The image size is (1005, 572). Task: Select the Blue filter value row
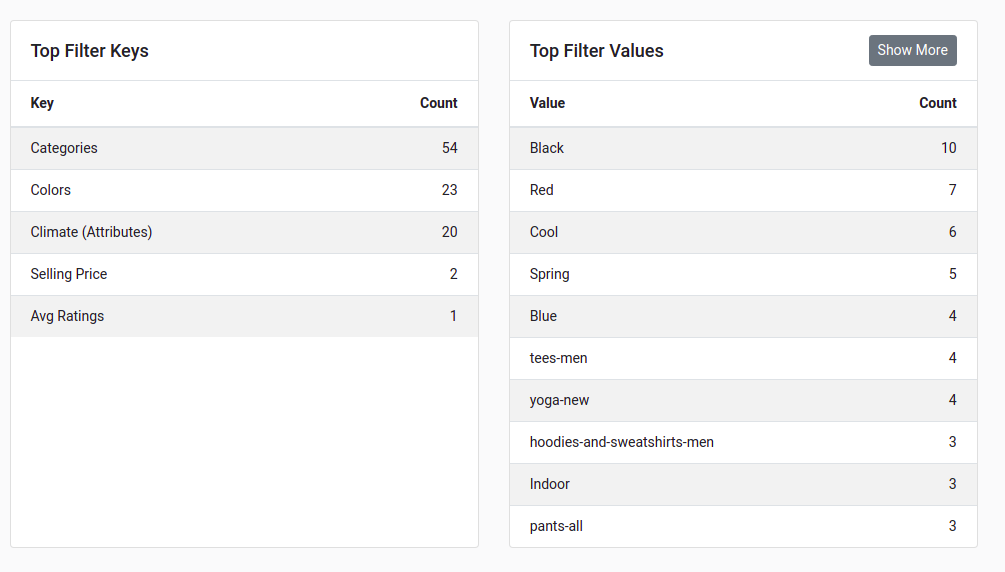743,316
